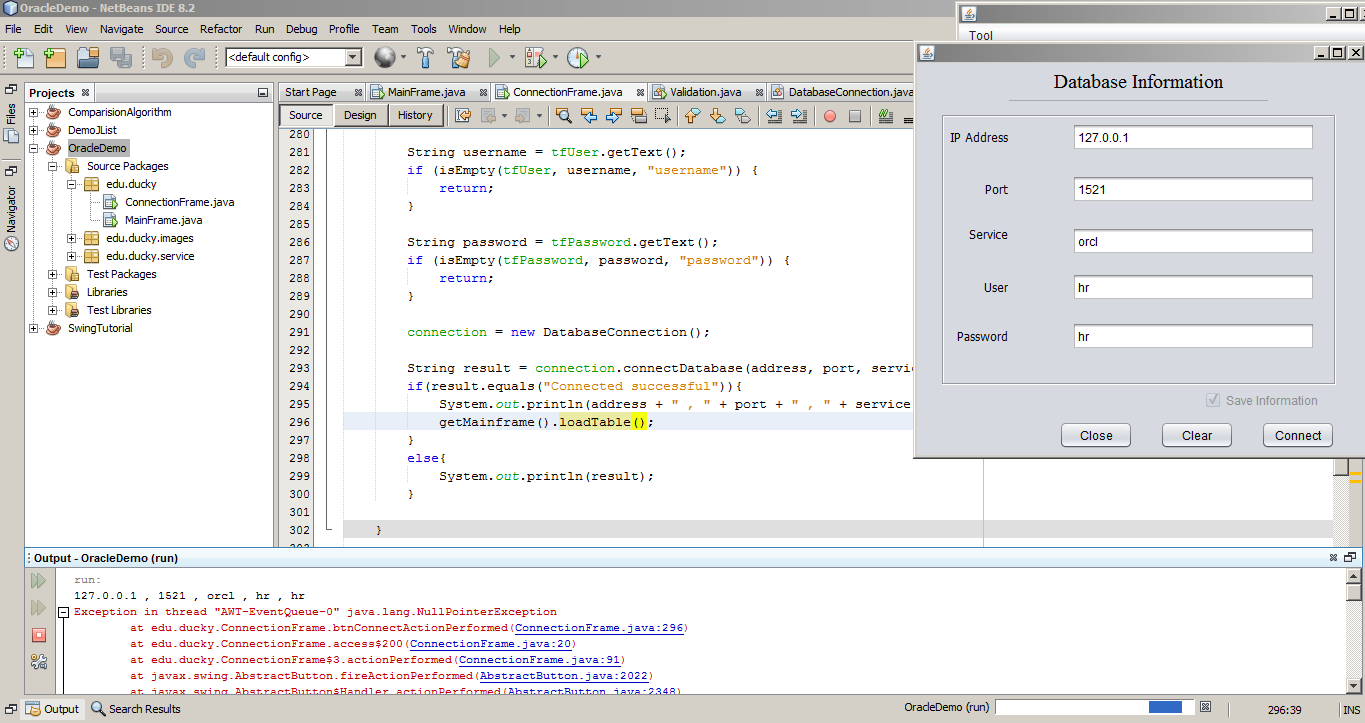Click Comment lines icon in editor toolbar
This screenshot has height=723, width=1365.
(x=885, y=116)
